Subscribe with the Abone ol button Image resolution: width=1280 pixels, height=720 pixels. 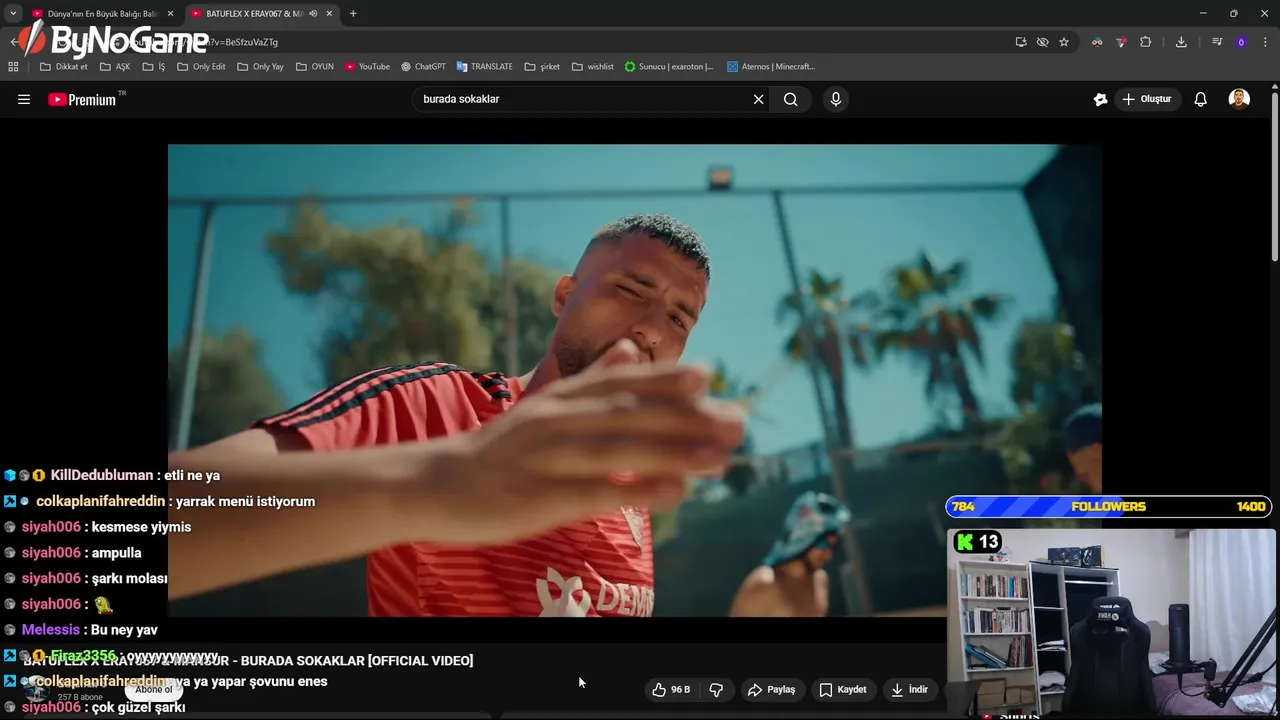click(154, 690)
